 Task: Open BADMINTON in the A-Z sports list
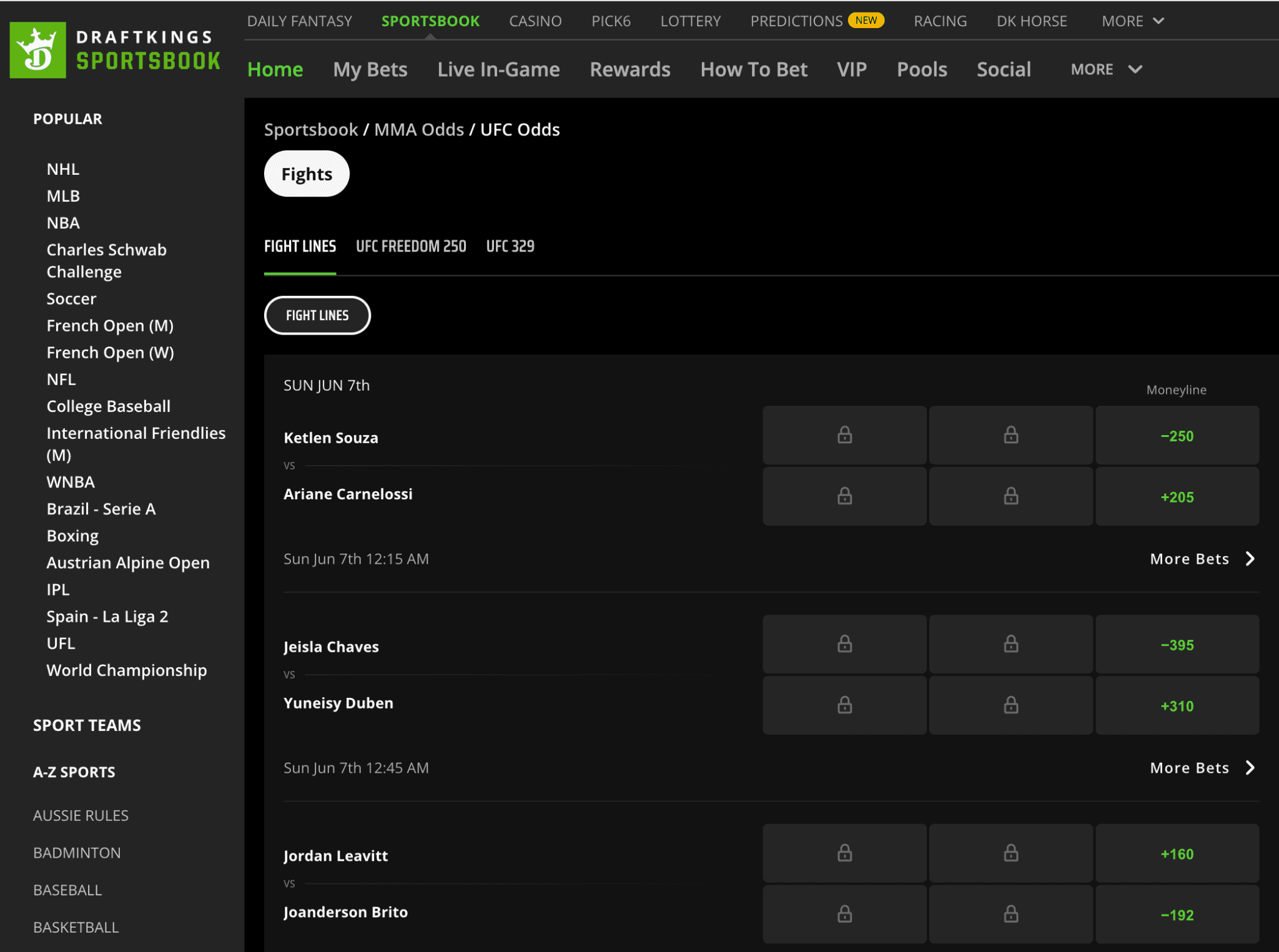pyautogui.click(x=77, y=853)
